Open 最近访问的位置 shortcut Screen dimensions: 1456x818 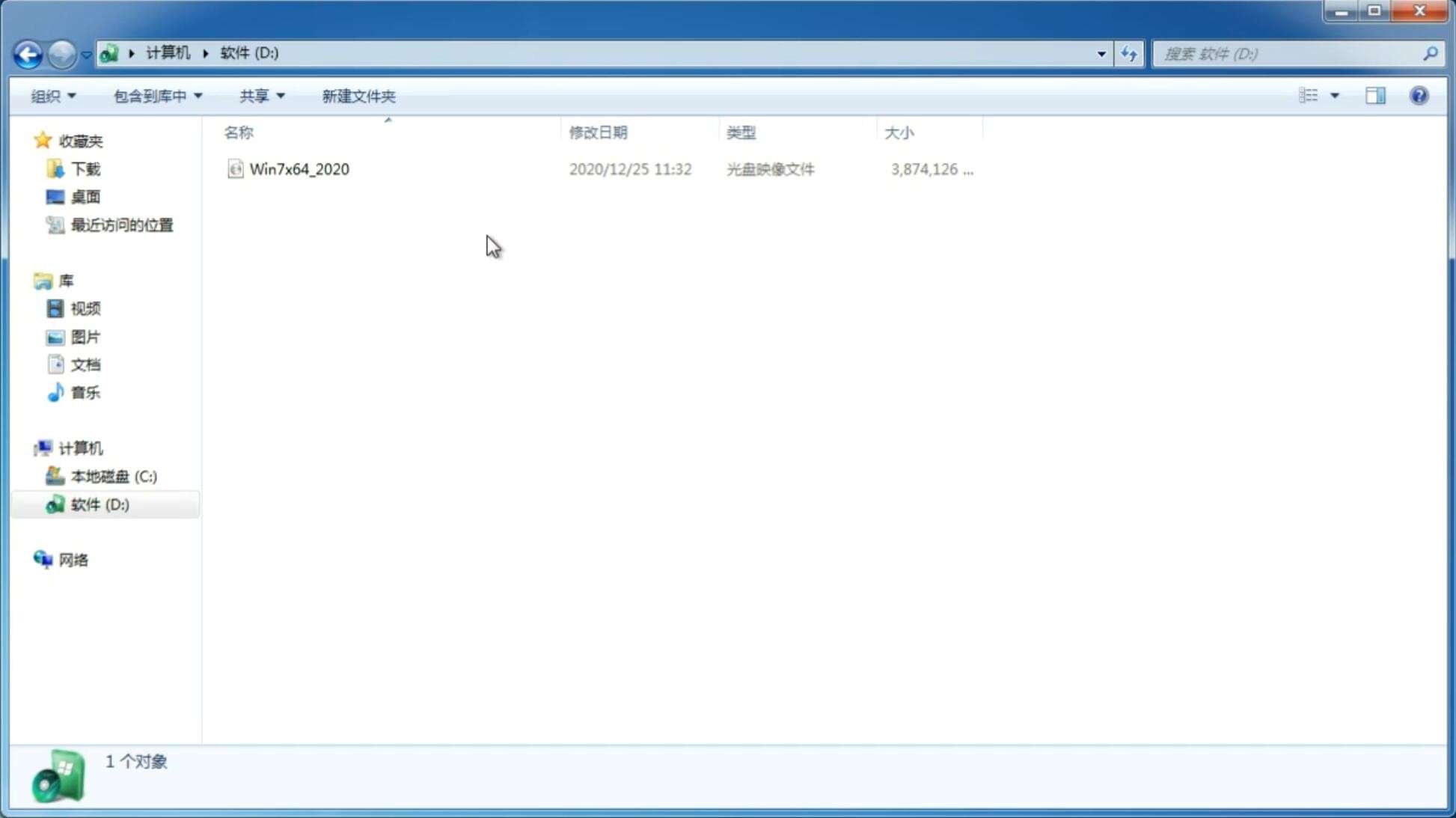[x=120, y=225]
